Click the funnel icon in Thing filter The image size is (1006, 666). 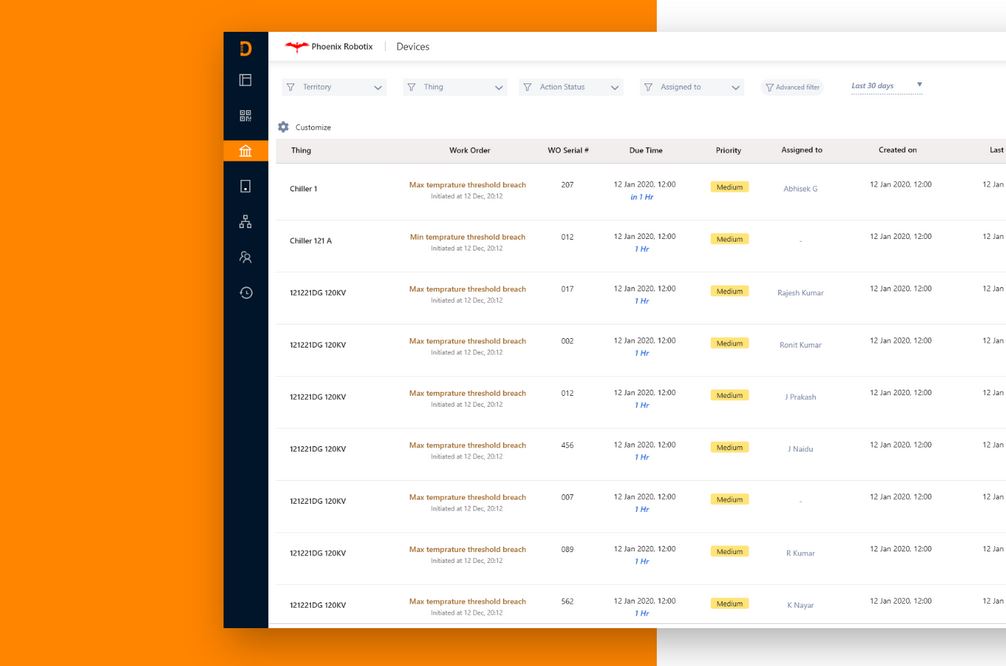tap(411, 87)
